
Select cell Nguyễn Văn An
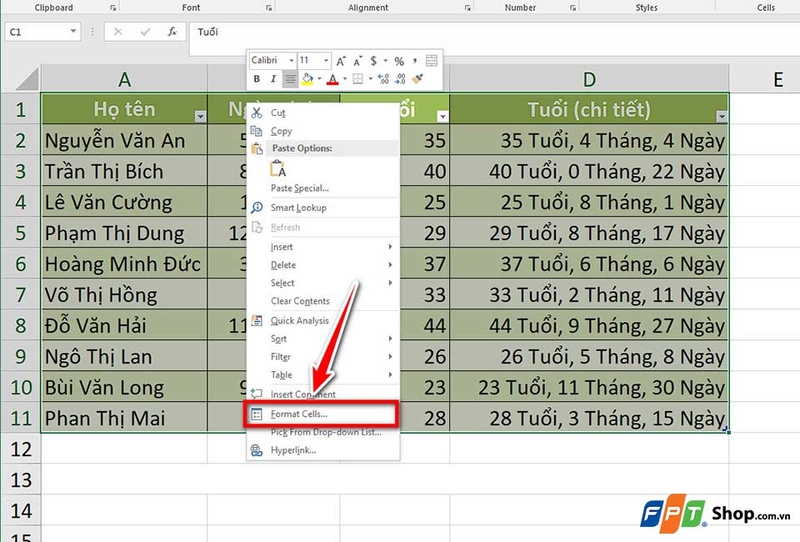click(124, 140)
